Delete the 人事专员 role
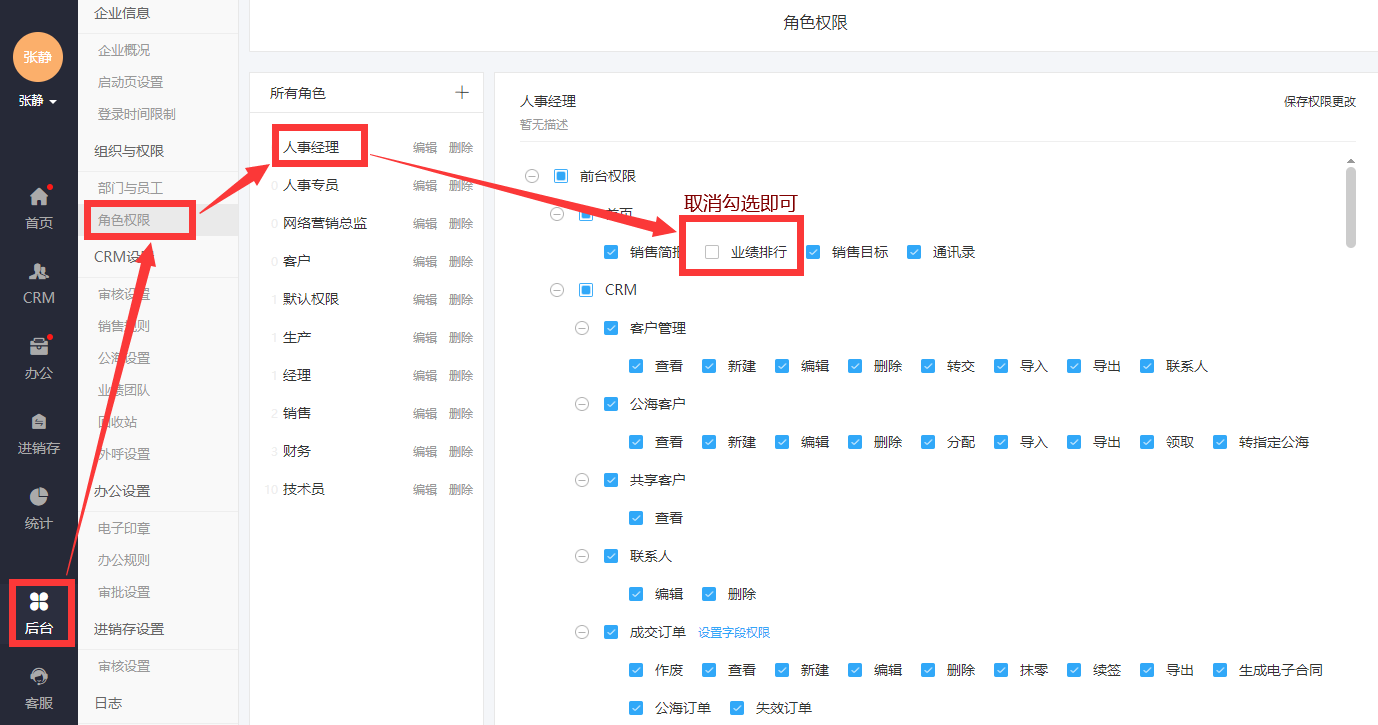Image resolution: width=1378 pixels, height=725 pixels. pyautogui.click(x=461, y=185)
